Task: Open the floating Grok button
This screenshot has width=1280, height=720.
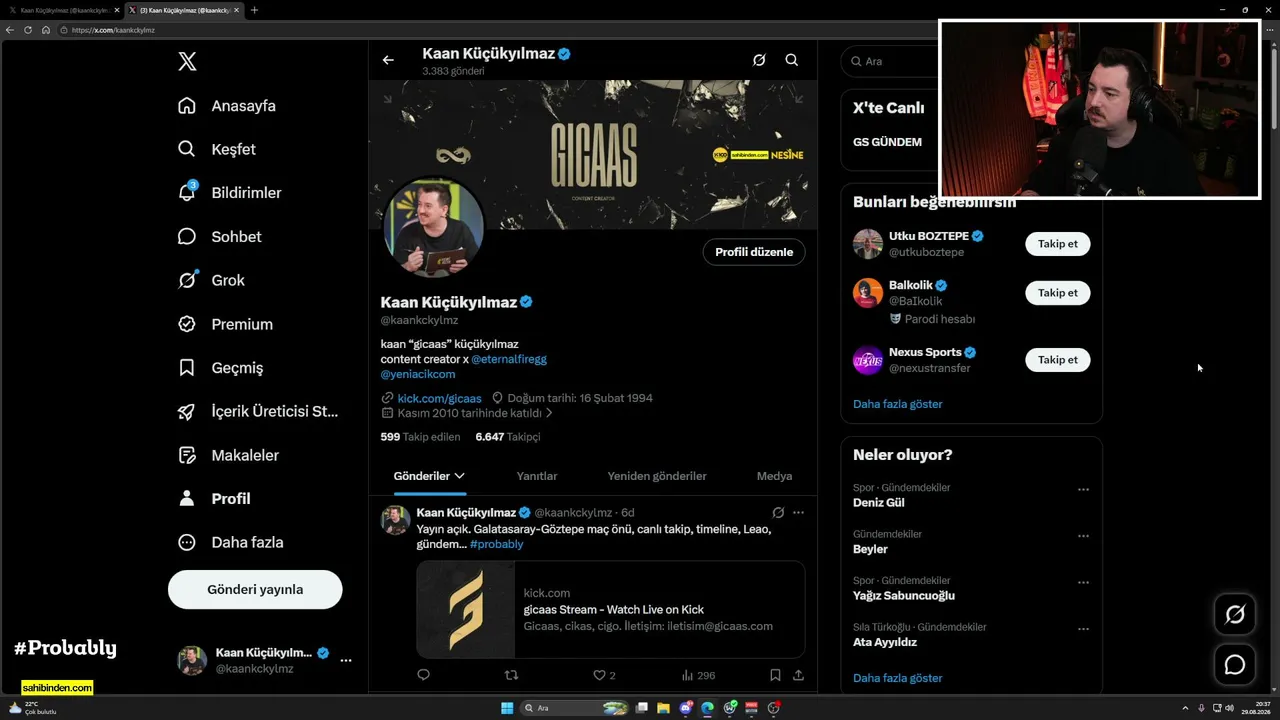Action: [1235, 615]
